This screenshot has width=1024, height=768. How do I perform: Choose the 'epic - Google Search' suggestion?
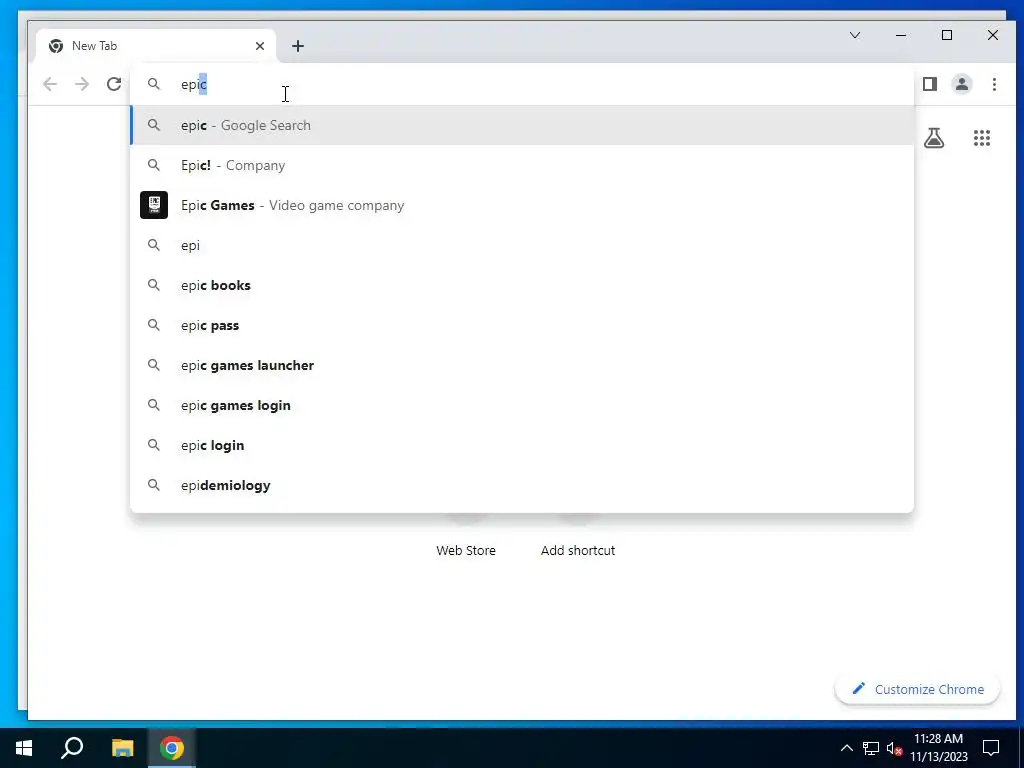coord(522,125)
